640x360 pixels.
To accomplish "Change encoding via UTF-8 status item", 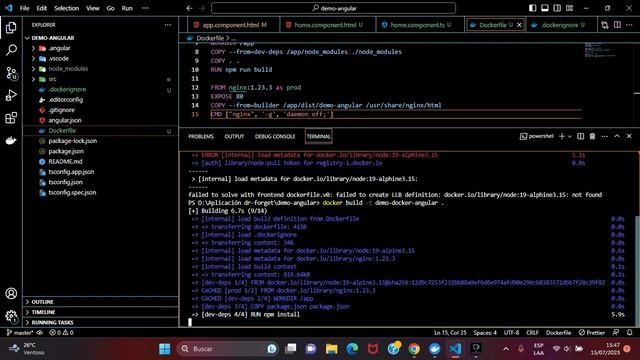I will pyautogui.click(x=511, y=333).
